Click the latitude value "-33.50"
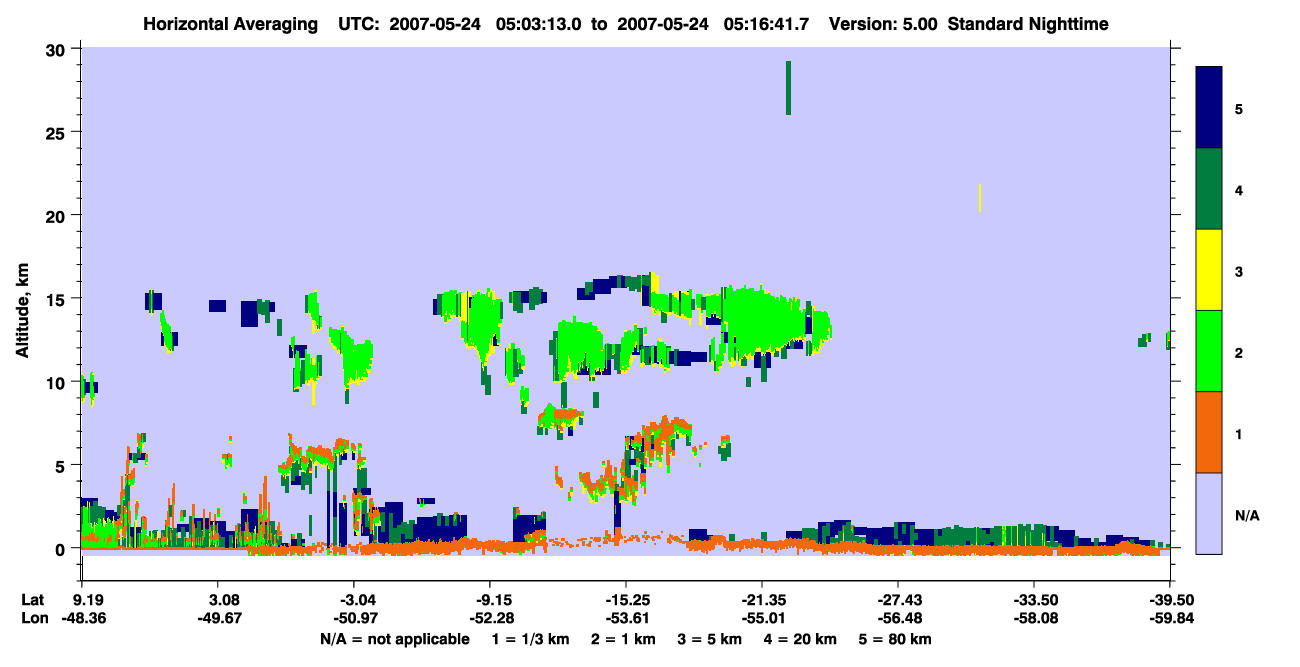Viewport: 1300px width, 667px height. click(x=1034, y=599)
